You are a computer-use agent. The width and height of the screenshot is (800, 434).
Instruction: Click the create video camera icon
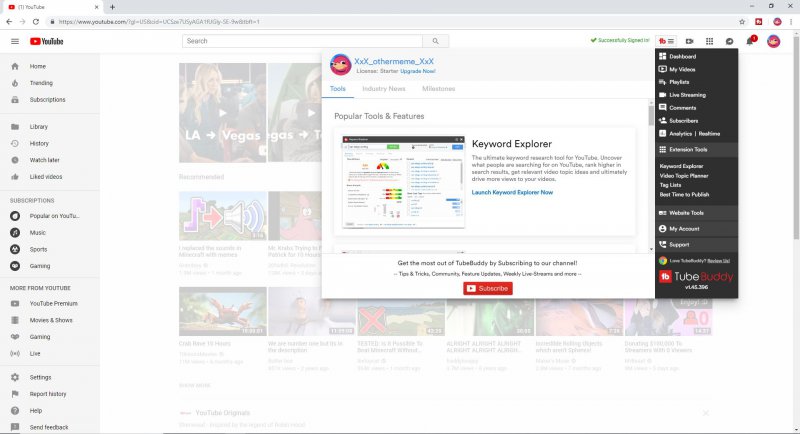point(689,41)
